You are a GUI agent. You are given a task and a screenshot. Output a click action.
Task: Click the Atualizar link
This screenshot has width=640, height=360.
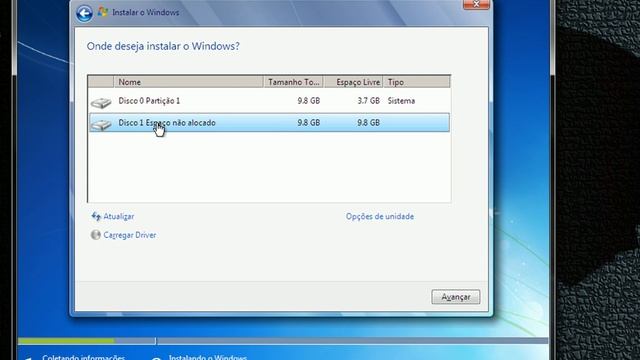click(118, 216)
